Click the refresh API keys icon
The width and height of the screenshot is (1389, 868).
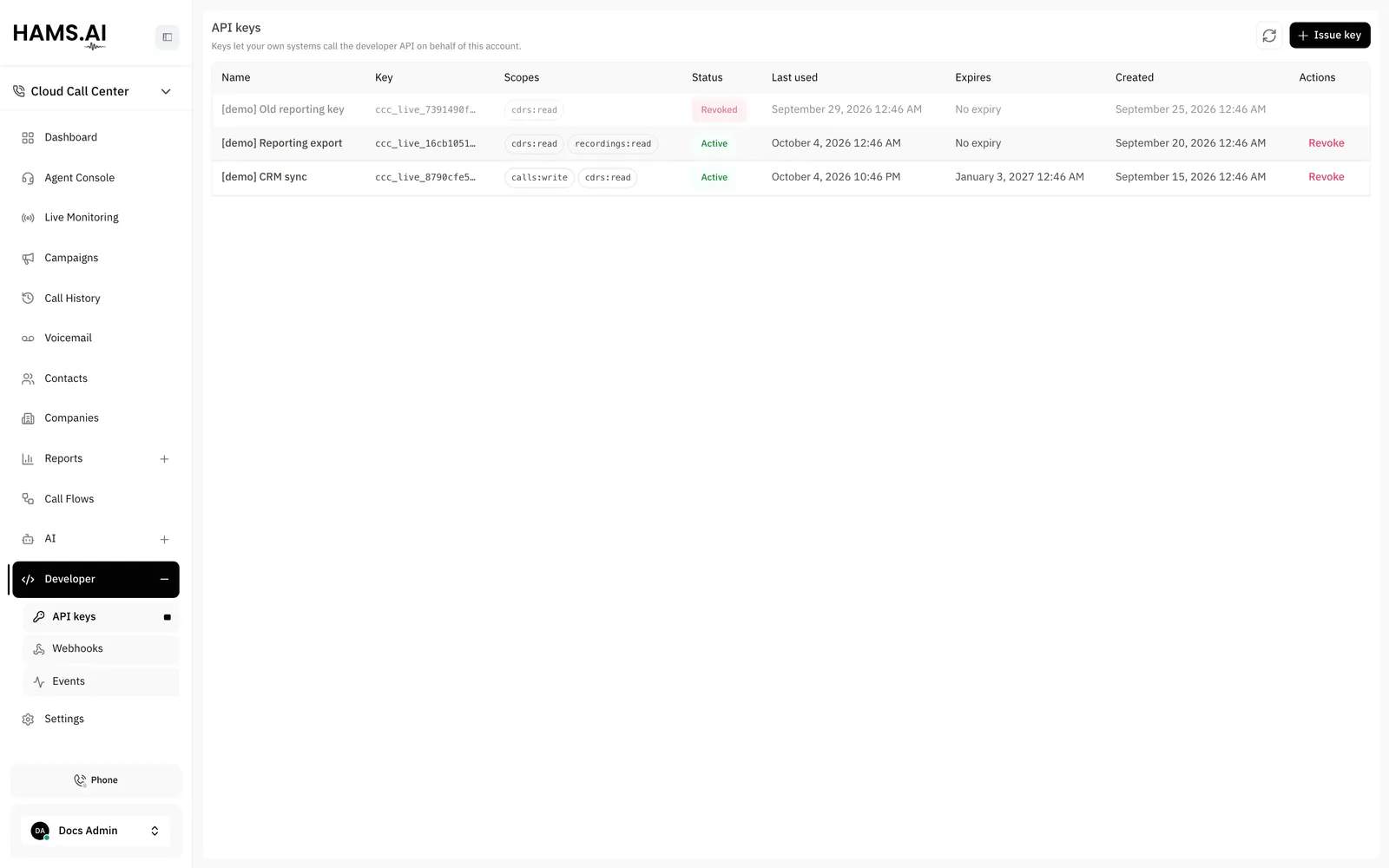[x=1269, y=36]
